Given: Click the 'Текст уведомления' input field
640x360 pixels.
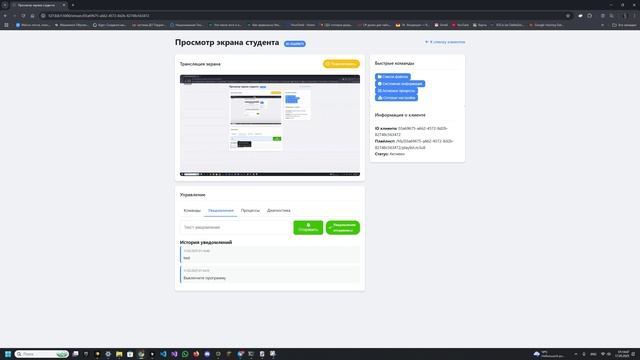Looking at the screenshot, I should tap(236, 227).
